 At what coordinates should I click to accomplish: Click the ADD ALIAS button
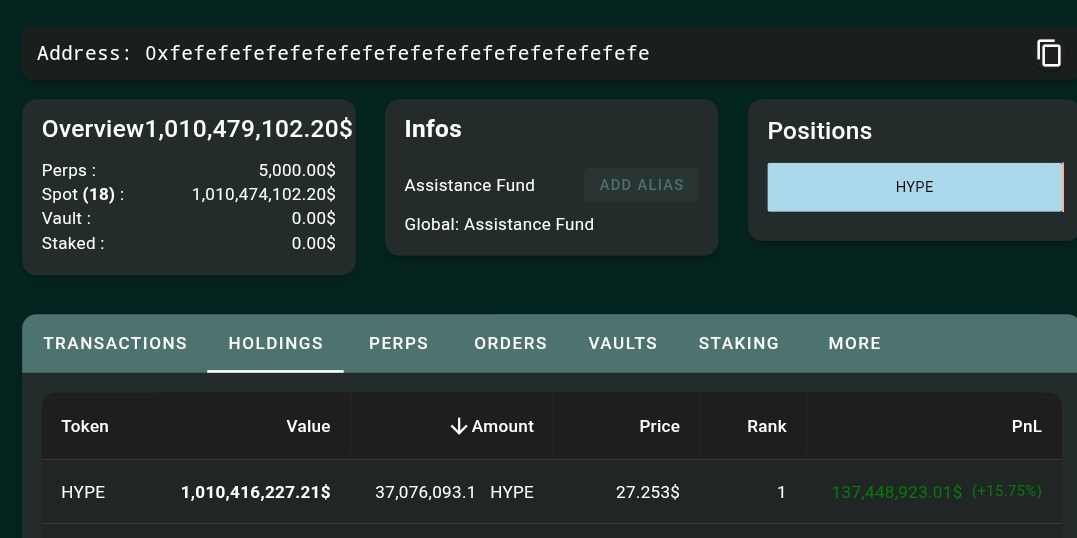(x=642, y=185)
